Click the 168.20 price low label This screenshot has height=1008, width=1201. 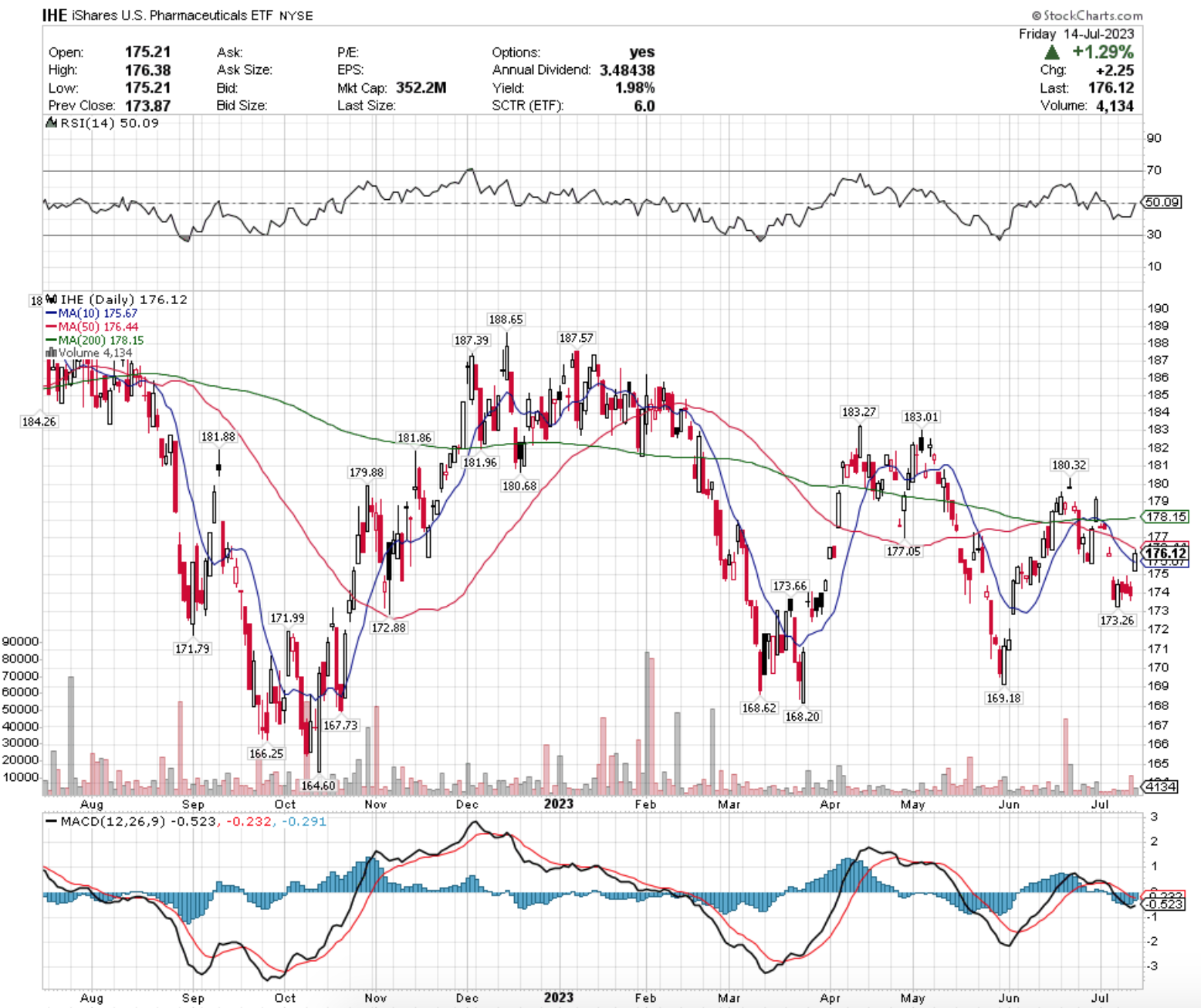[802, 716]
